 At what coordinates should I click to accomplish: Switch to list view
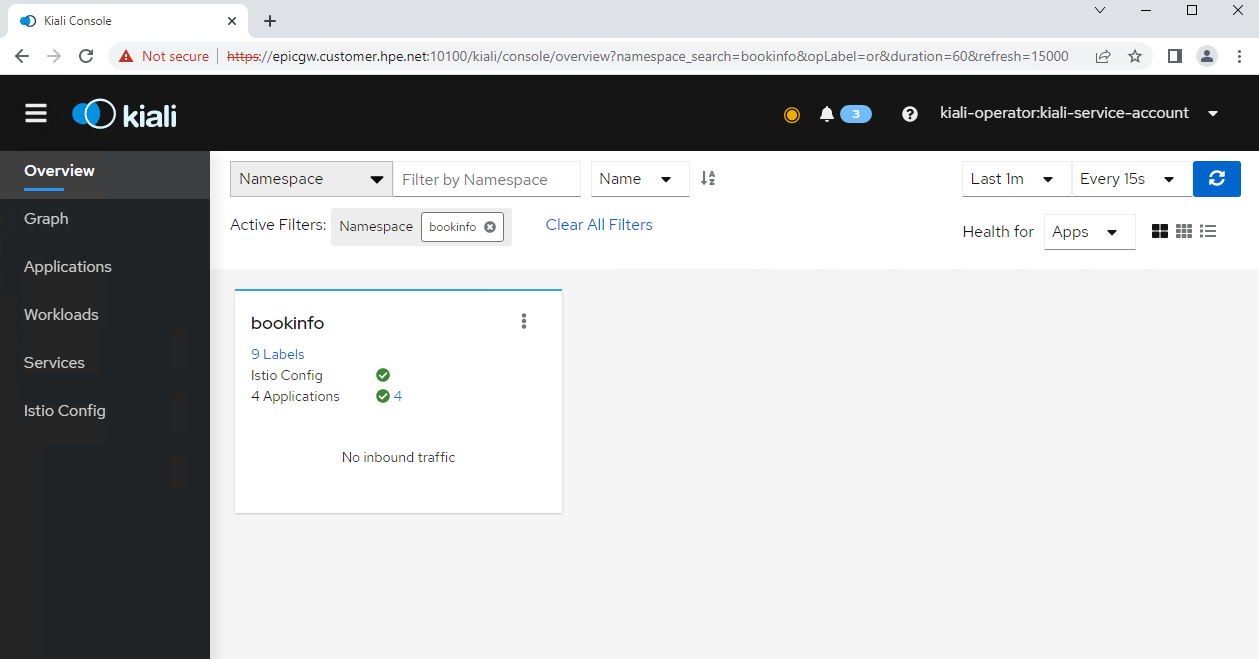pos(1208,231)
